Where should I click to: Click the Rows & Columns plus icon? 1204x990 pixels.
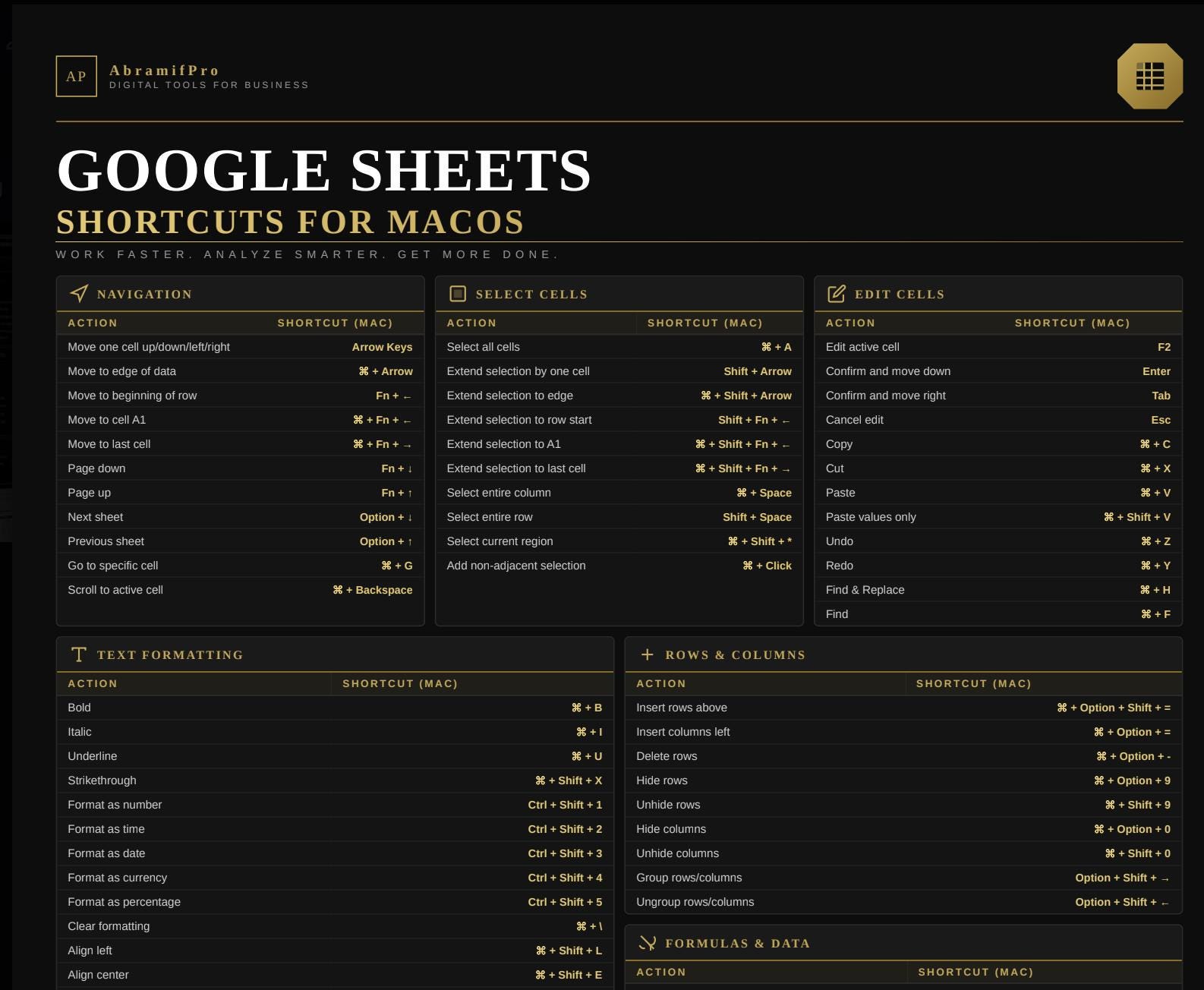pos(647,654)
